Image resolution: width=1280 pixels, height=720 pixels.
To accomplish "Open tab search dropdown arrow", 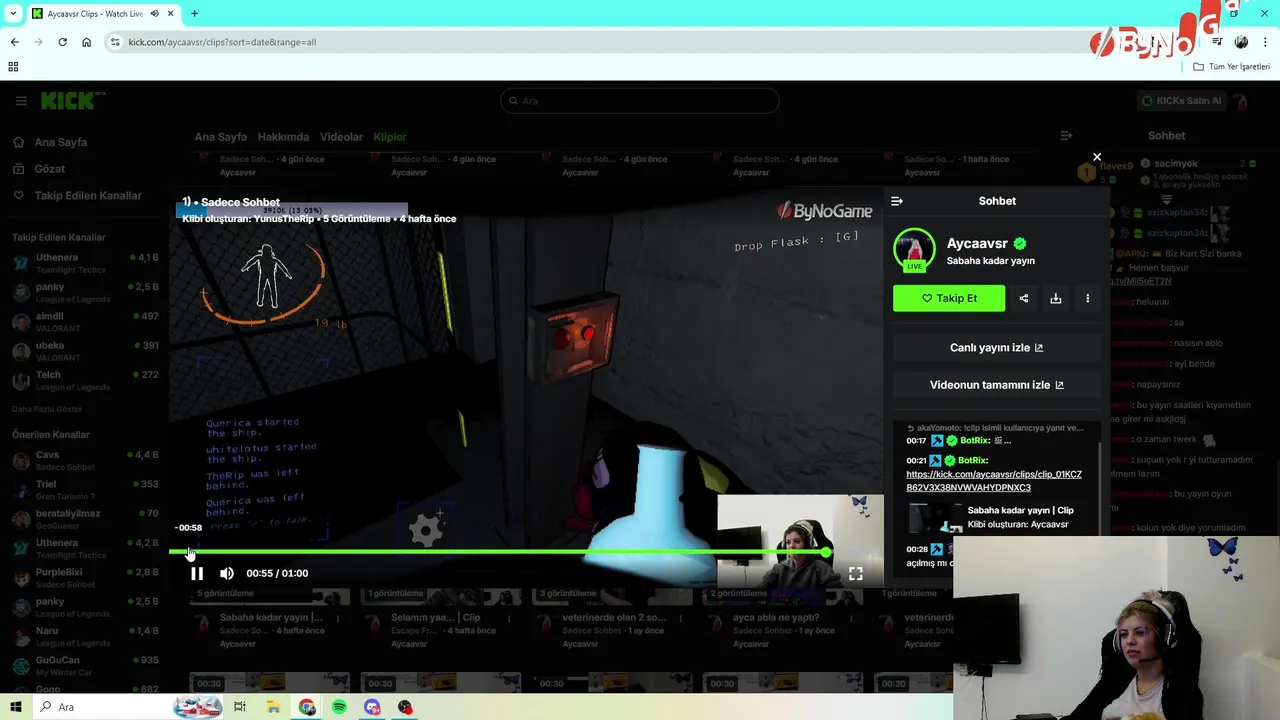I will point(13,14).
